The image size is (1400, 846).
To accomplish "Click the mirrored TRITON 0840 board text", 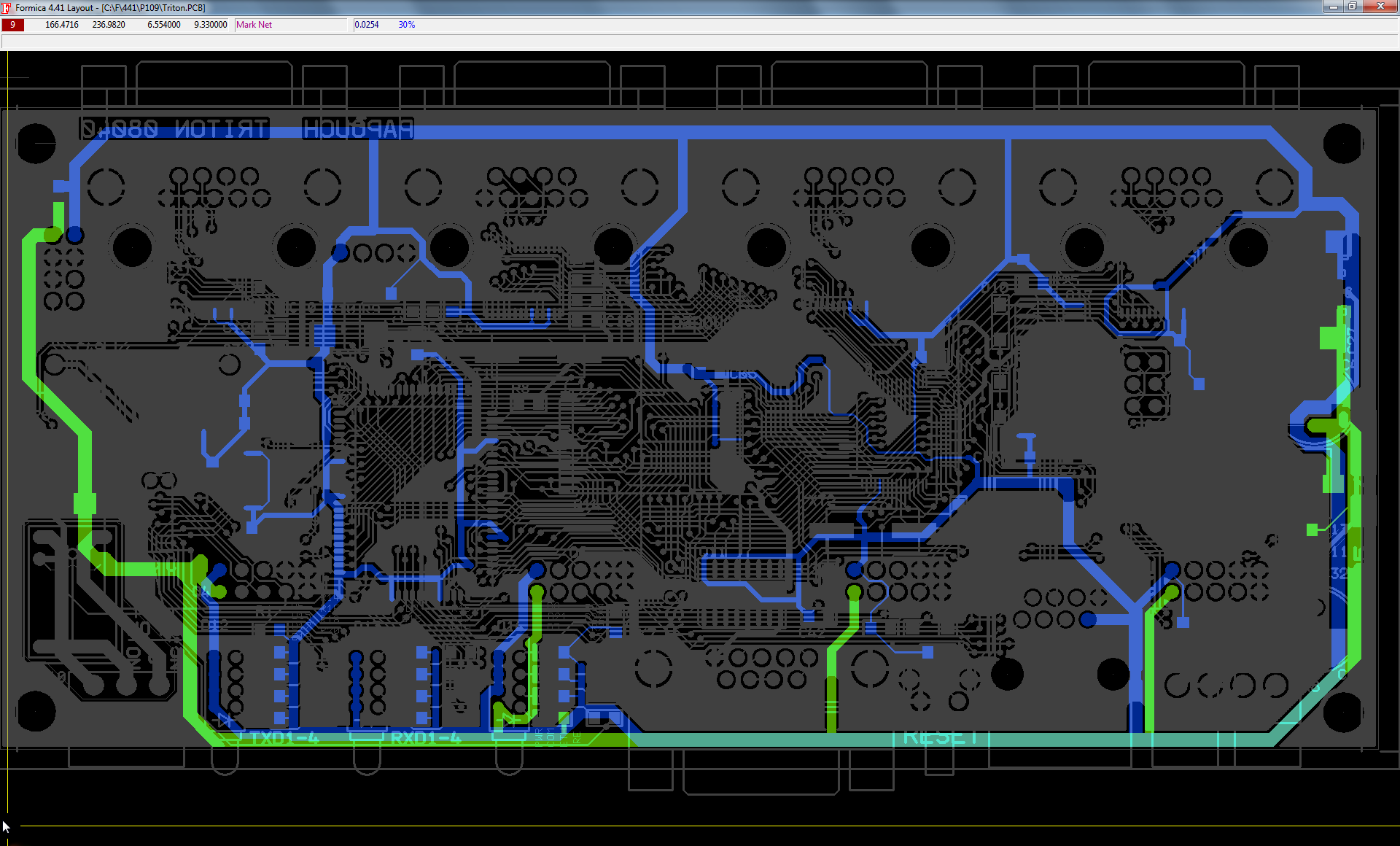I will point(174,129).
